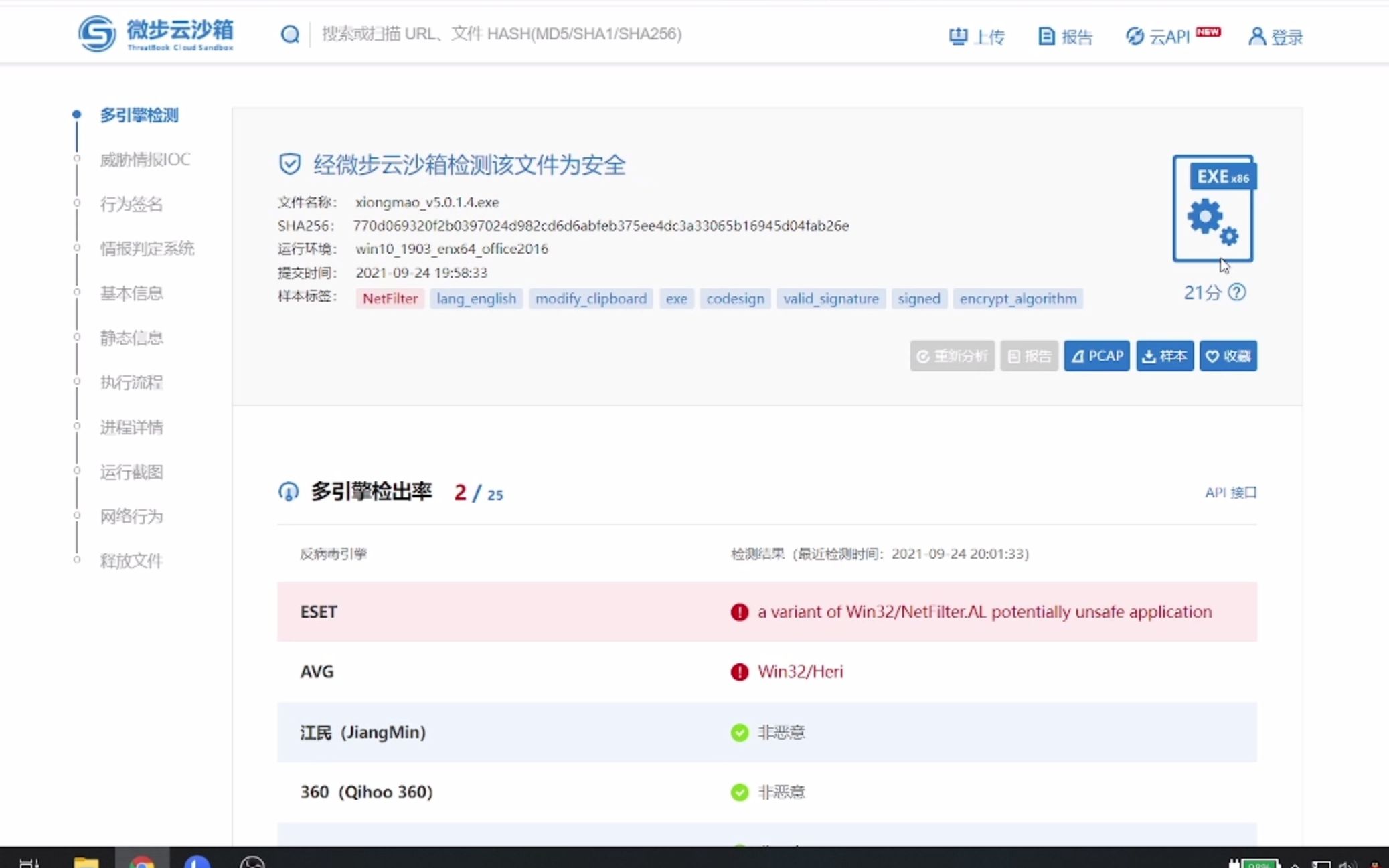Screen dimensions: 1389x868
Task: Click the codesign tag
Action: (x=735, y=298)
